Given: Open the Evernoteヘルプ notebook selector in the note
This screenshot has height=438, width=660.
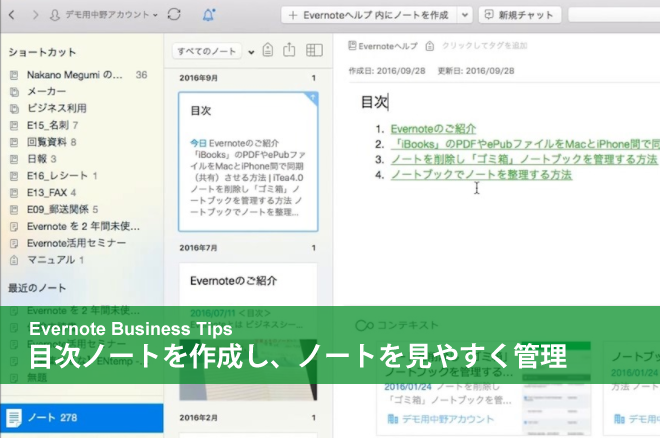Looking at the screenshot, I should tap(383, 46).
